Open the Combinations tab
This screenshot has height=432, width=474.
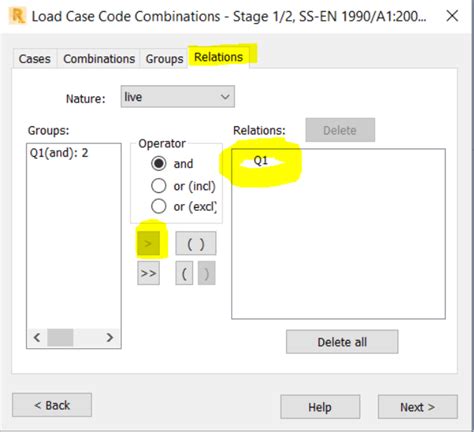tap(99, 59)
